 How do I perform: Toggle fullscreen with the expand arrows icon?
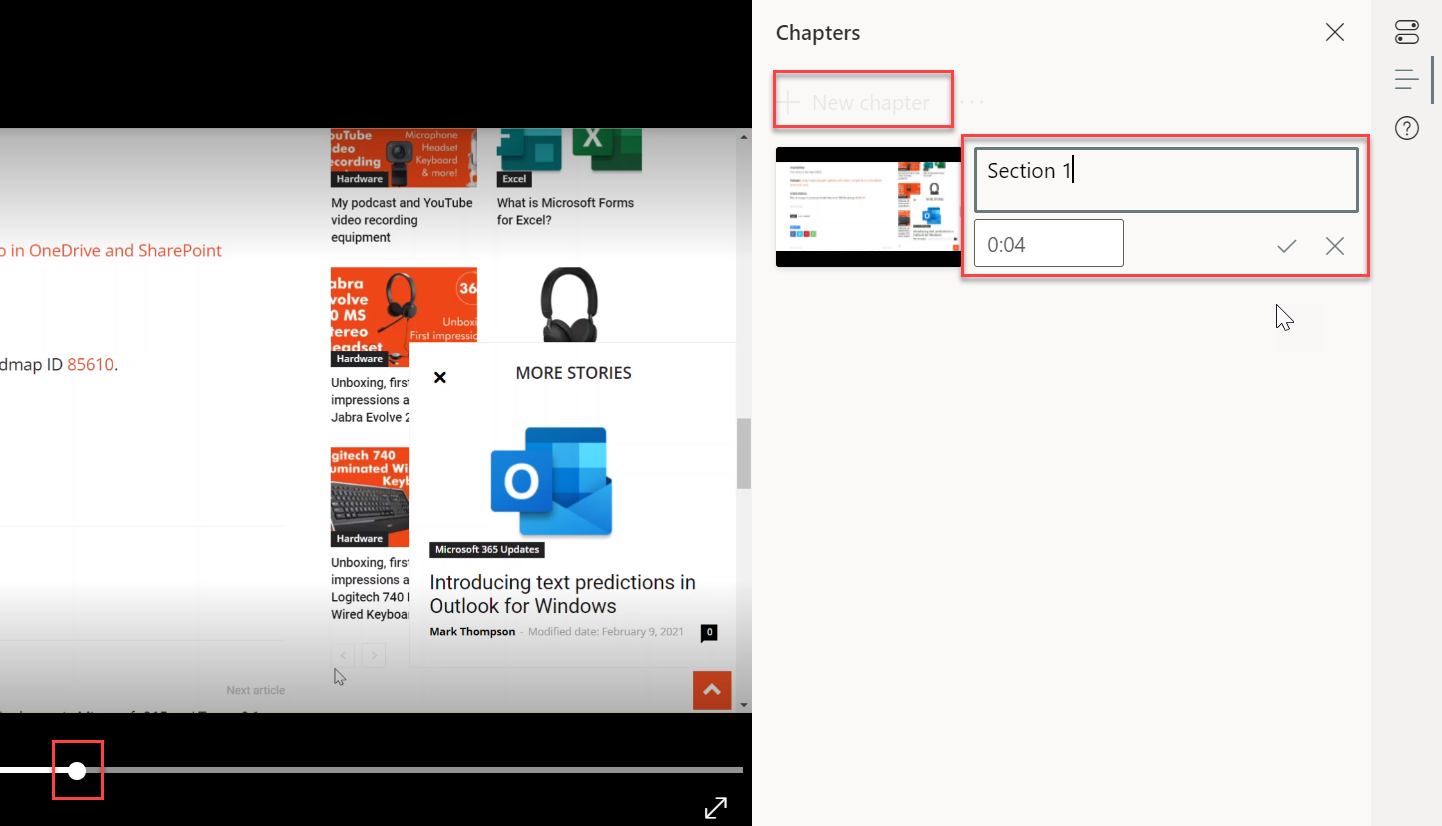click(x=716, y=808)
